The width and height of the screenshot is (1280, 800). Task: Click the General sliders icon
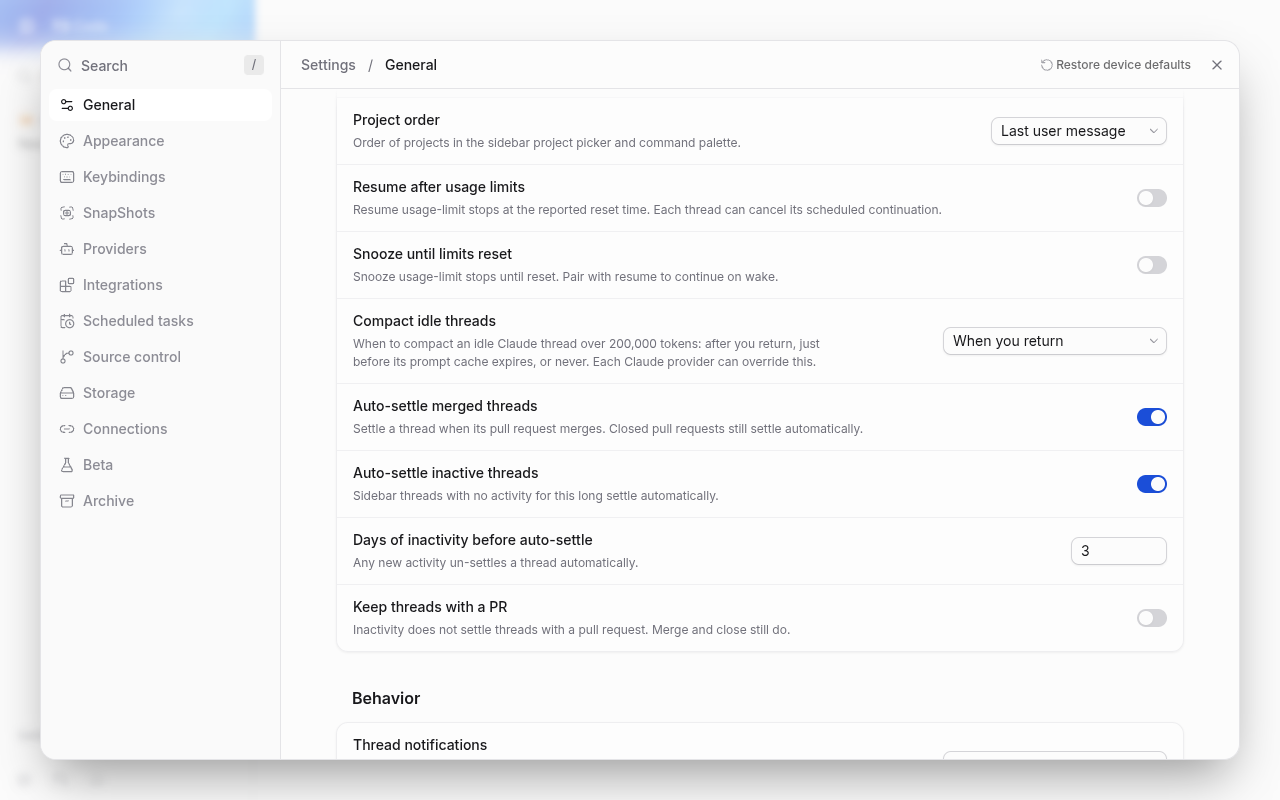click(67, 105)
